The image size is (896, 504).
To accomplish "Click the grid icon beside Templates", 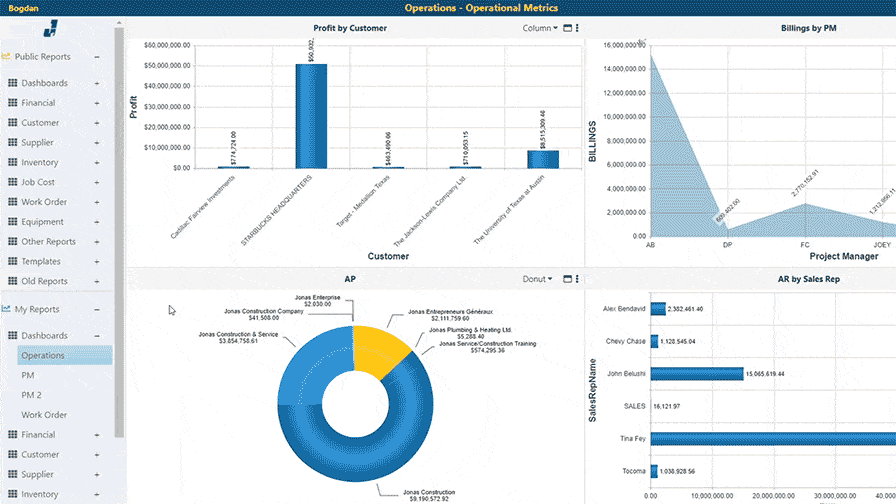I will click(x=13, y=261).
